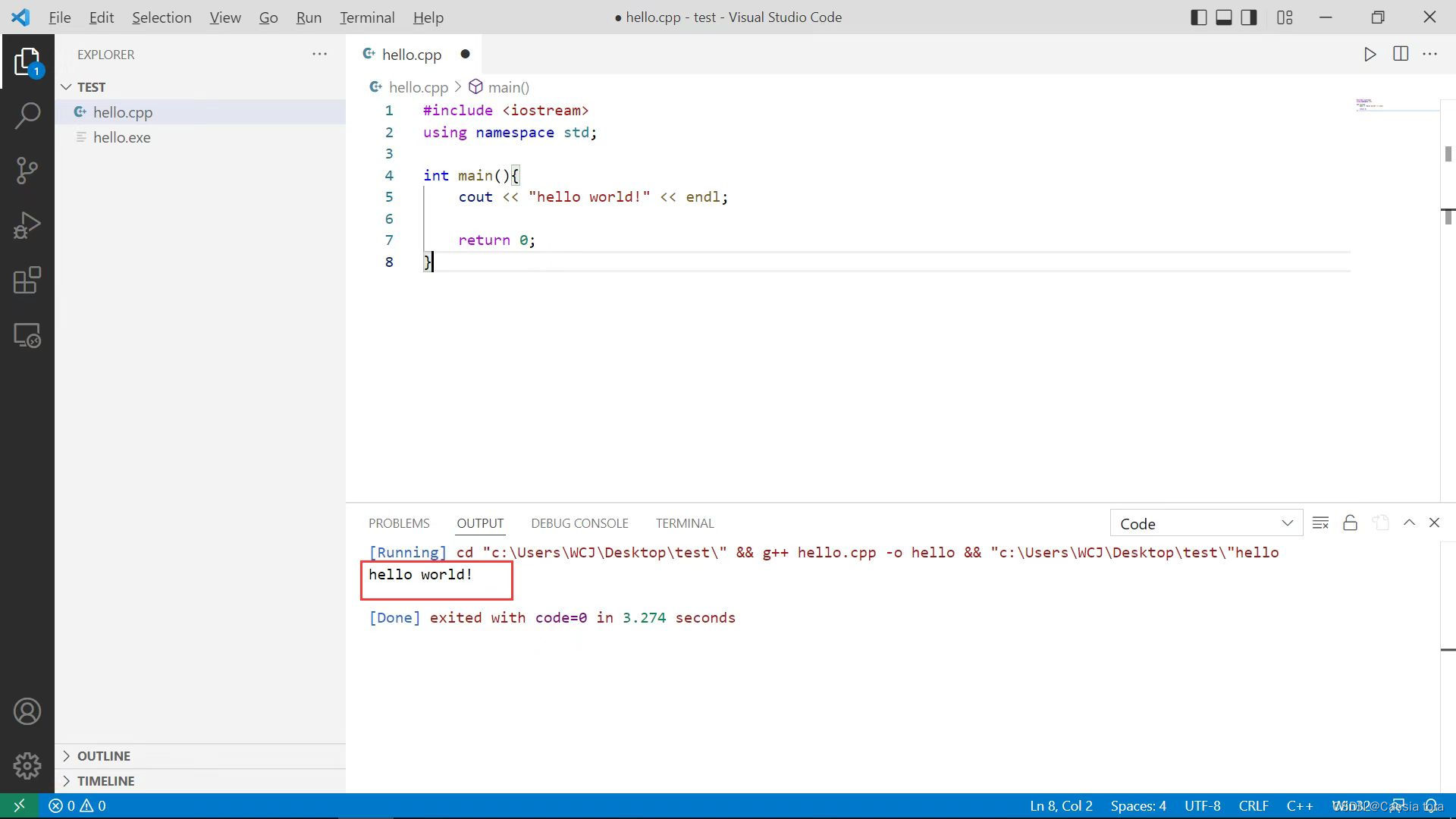Split the editor to the right
1456x819 pixels.
pyautogui.click(x=1401, y=55)
